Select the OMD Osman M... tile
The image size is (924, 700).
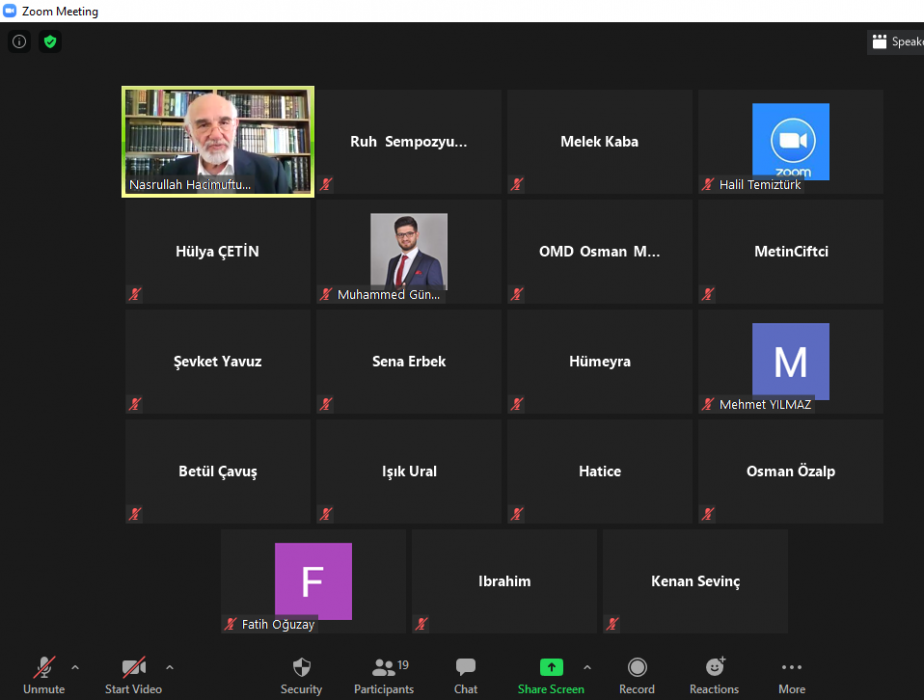600,252
